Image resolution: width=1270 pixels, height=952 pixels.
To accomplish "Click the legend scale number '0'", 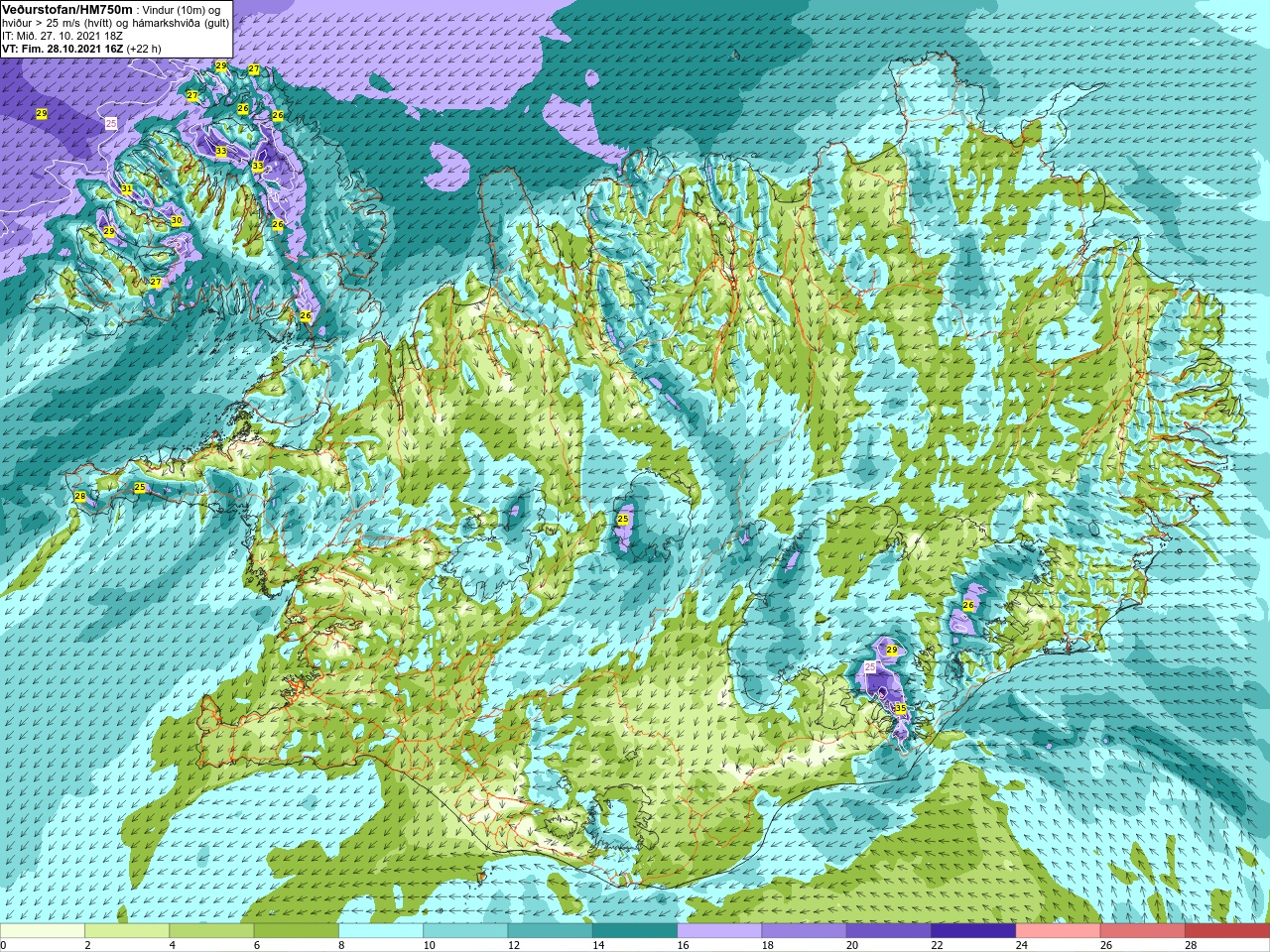I will click(x=3, y=945).
